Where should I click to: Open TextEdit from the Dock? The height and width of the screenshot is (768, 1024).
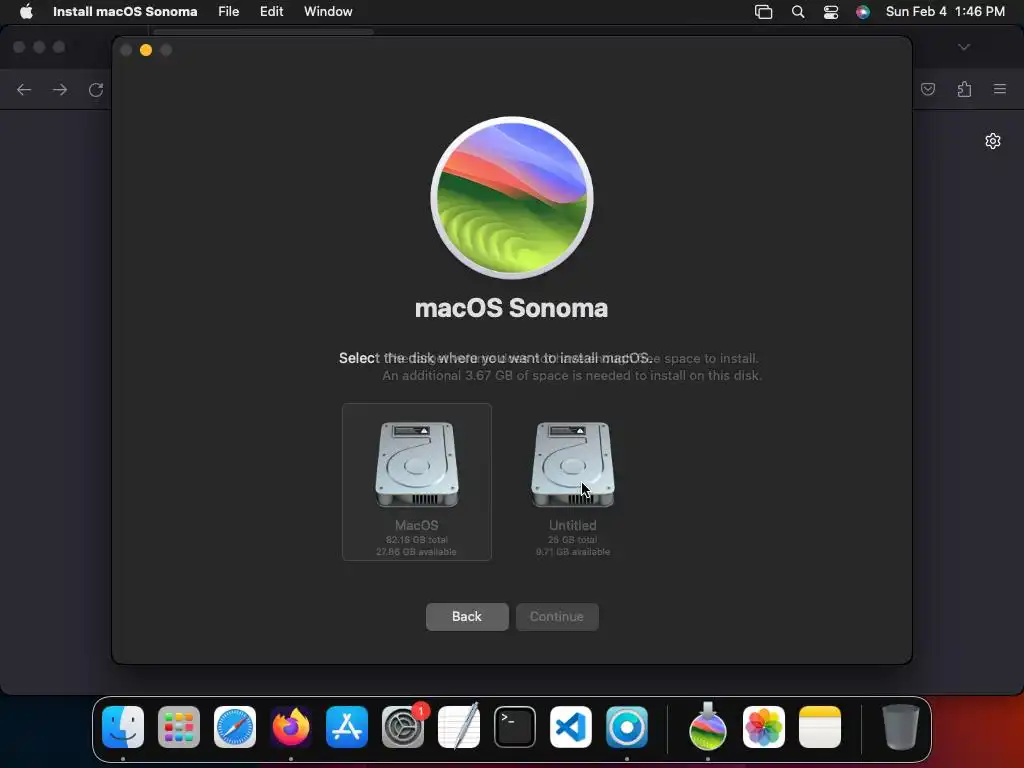(x=458, y=727)
